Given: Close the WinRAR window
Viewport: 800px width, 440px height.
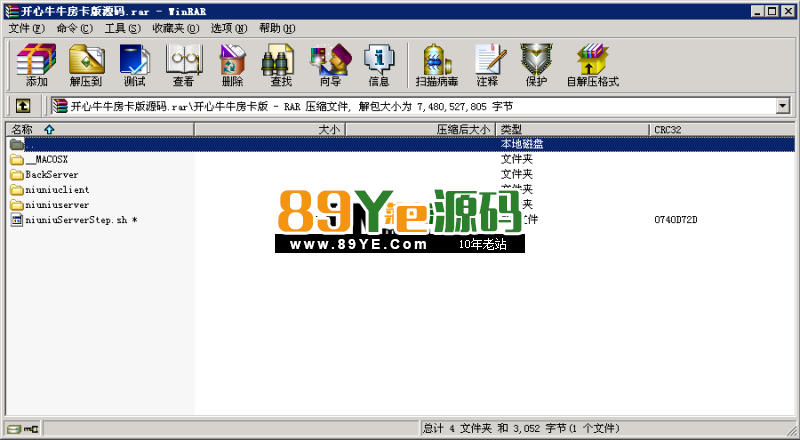Looking at the screenshot, I should coord(788,11).
